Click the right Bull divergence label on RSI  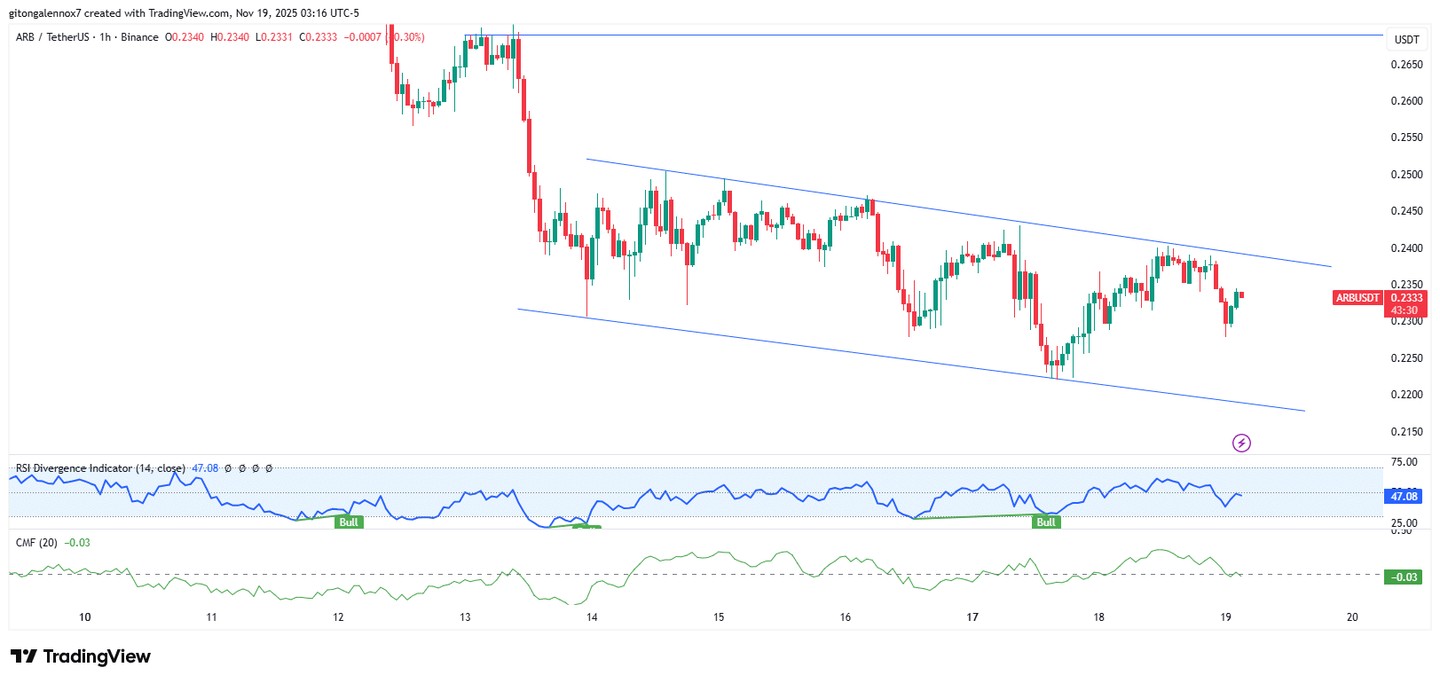[x=1046, y=522]
